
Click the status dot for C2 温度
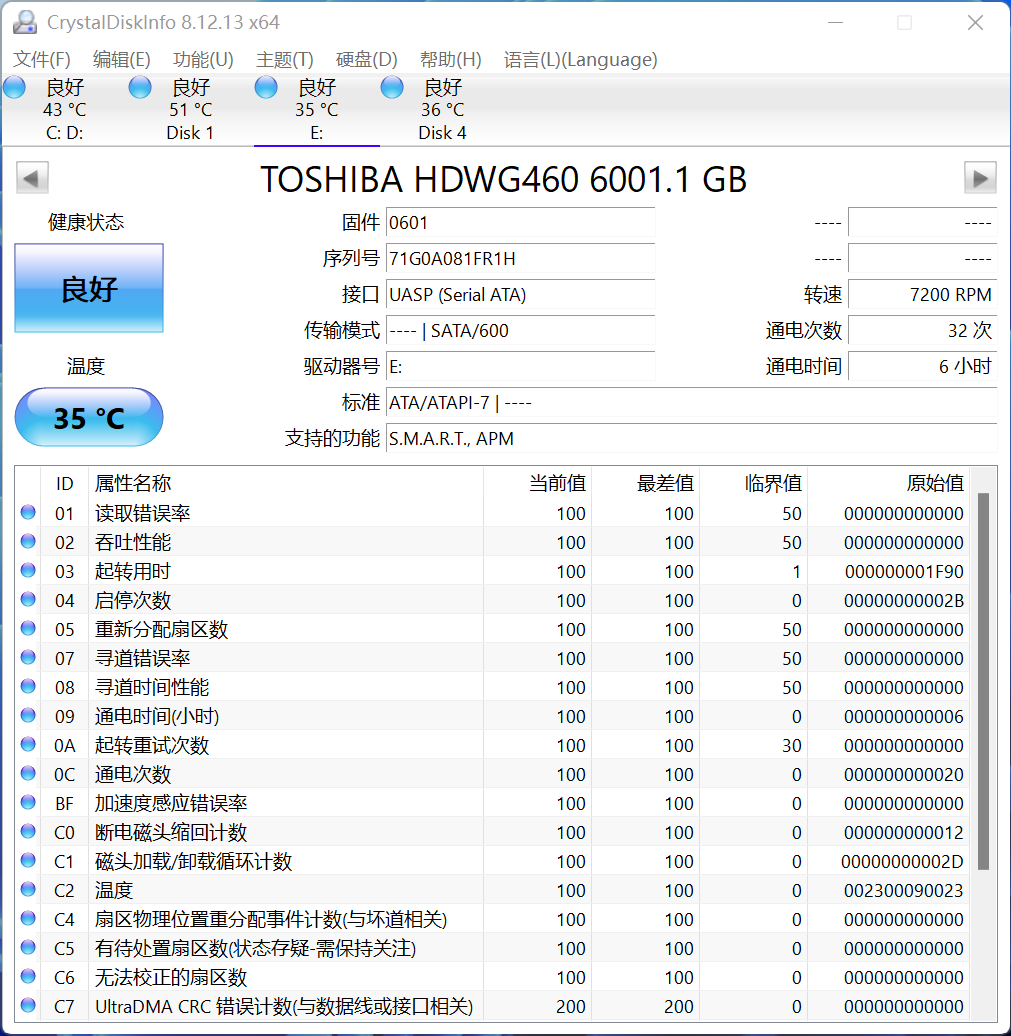pos(28,889)
